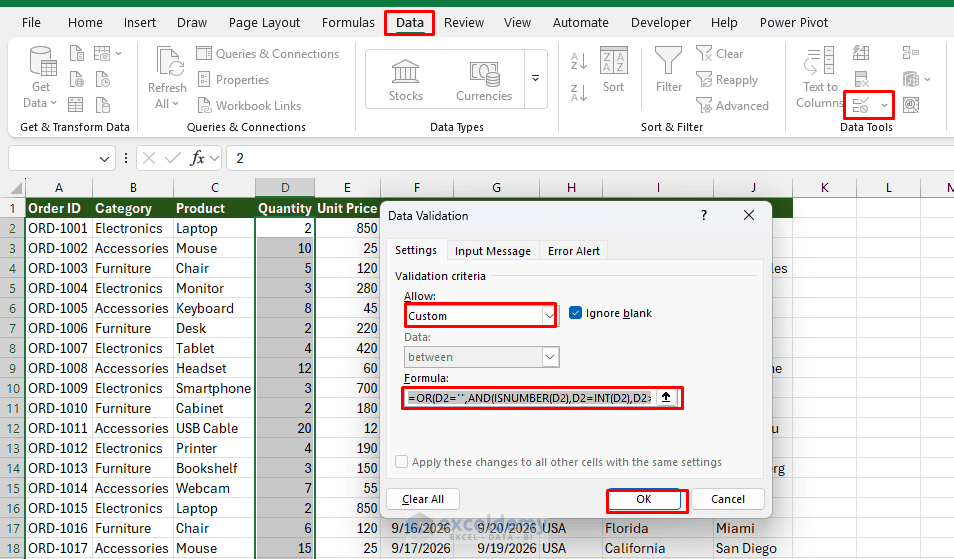This screenshot has width=954, height=559.
Task: Select the row 10 header
Action: (x=12, y=388)
